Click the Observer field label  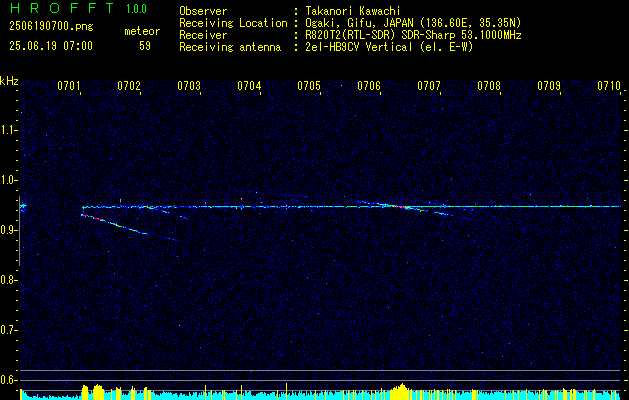pos(203,11)
